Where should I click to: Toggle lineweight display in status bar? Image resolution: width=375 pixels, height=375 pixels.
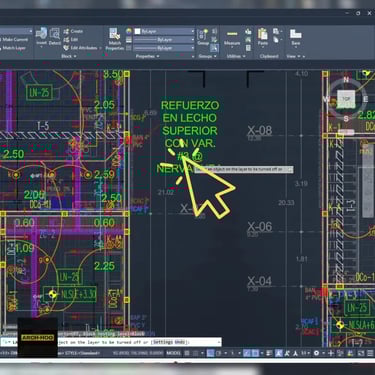click(x=269, y=353)
